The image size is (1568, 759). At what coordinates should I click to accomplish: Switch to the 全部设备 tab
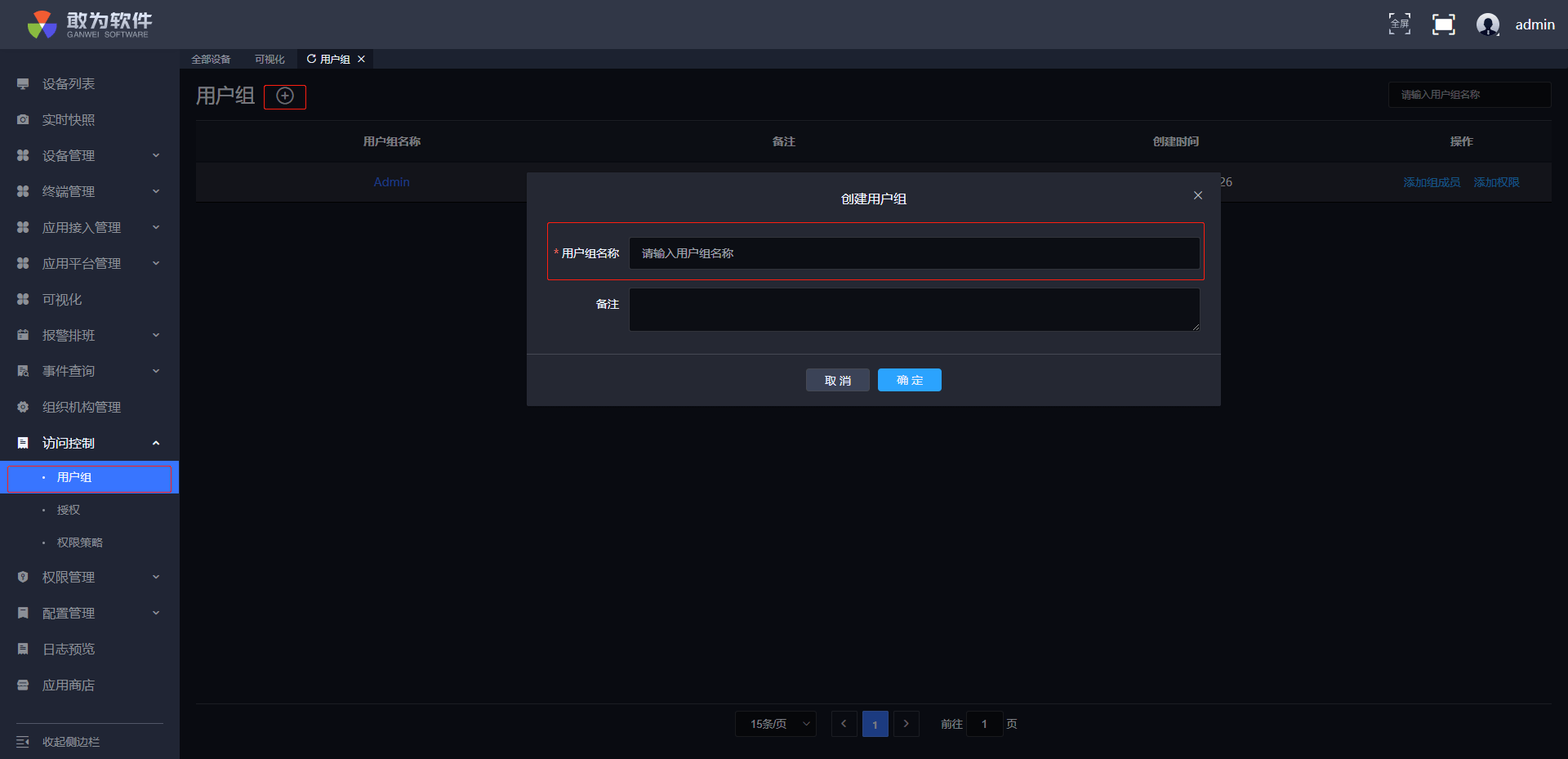point(211,59)
